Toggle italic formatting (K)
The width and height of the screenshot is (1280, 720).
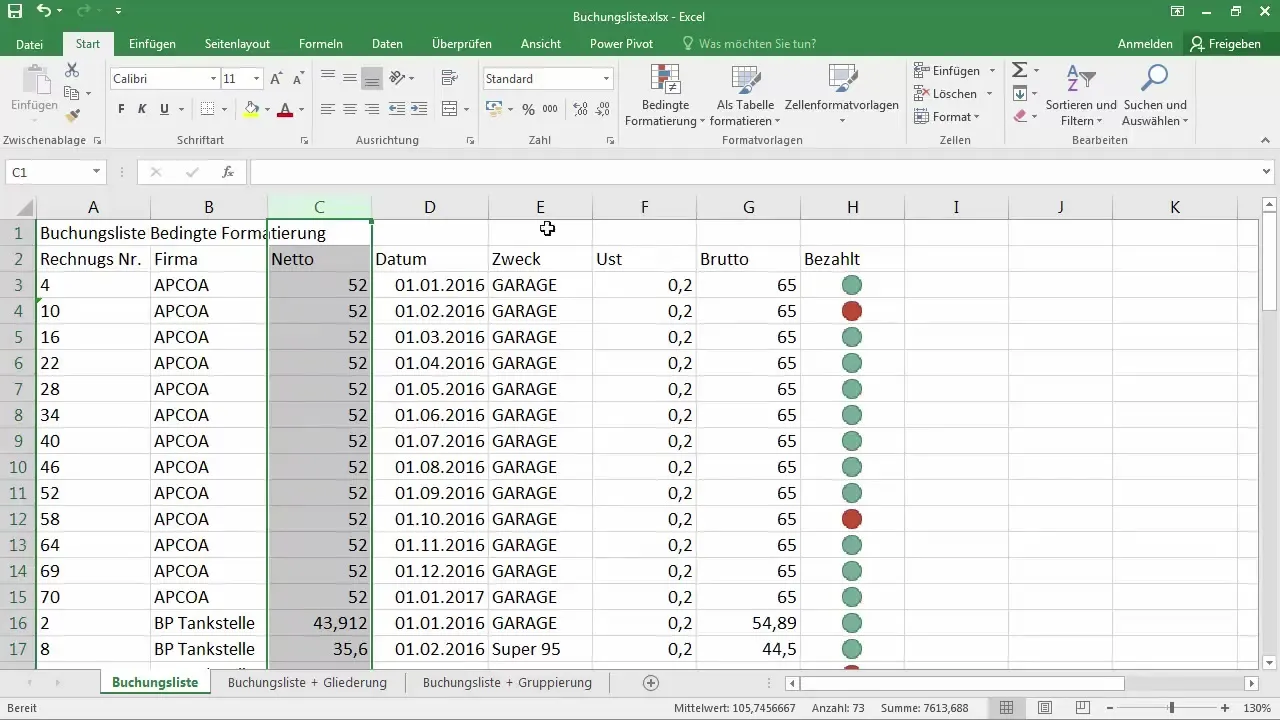click(142, 109)
